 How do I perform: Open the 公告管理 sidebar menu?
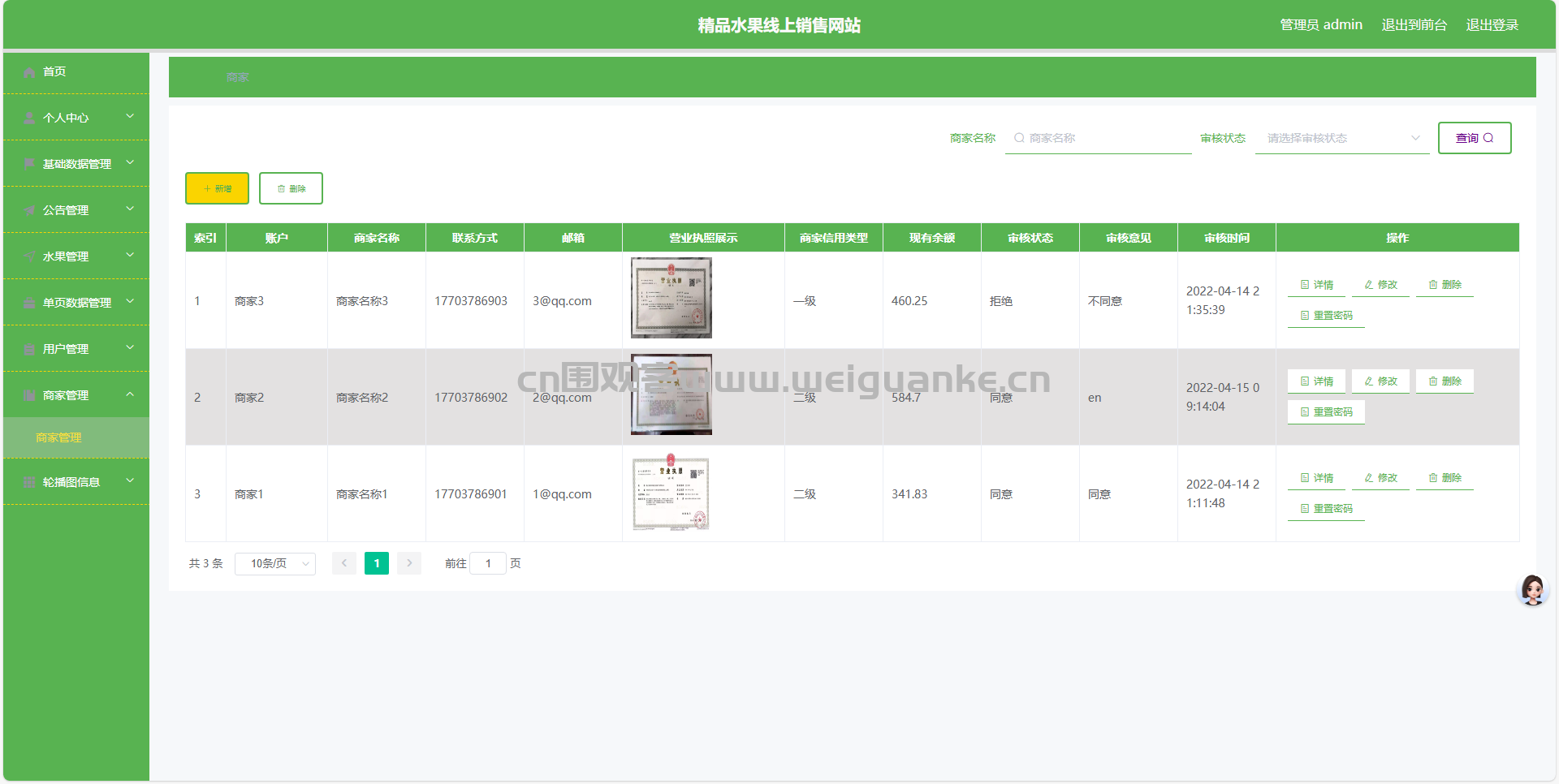click(x=76, y=210)
